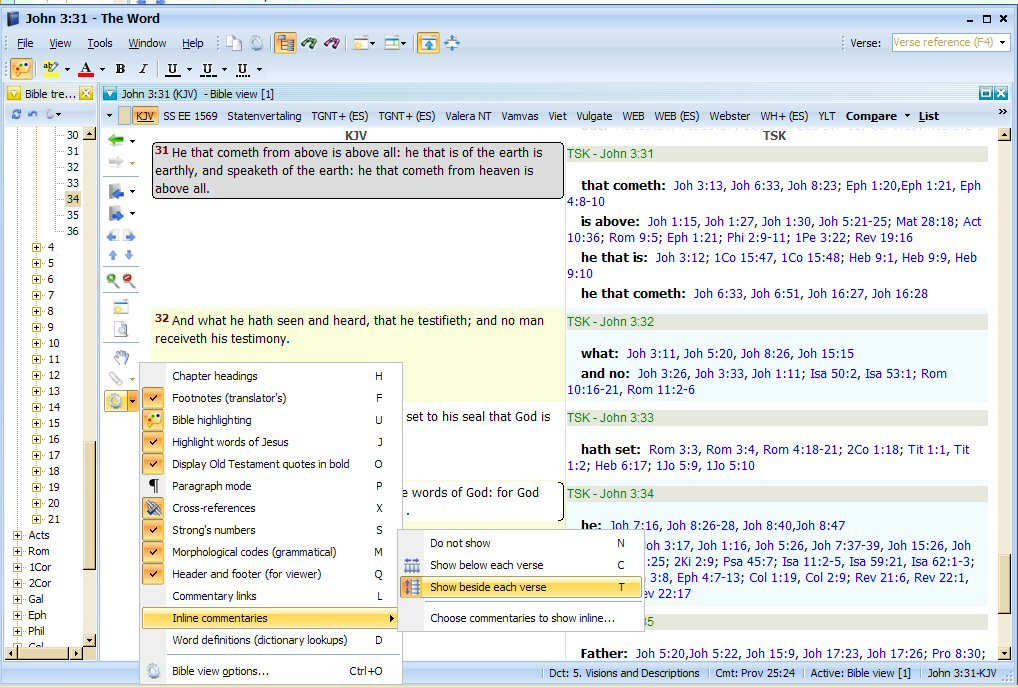Screen dimensions: 1018x688
Task: Click the undo arrow in Bible tree panel
Action: (x=32, y=114)
